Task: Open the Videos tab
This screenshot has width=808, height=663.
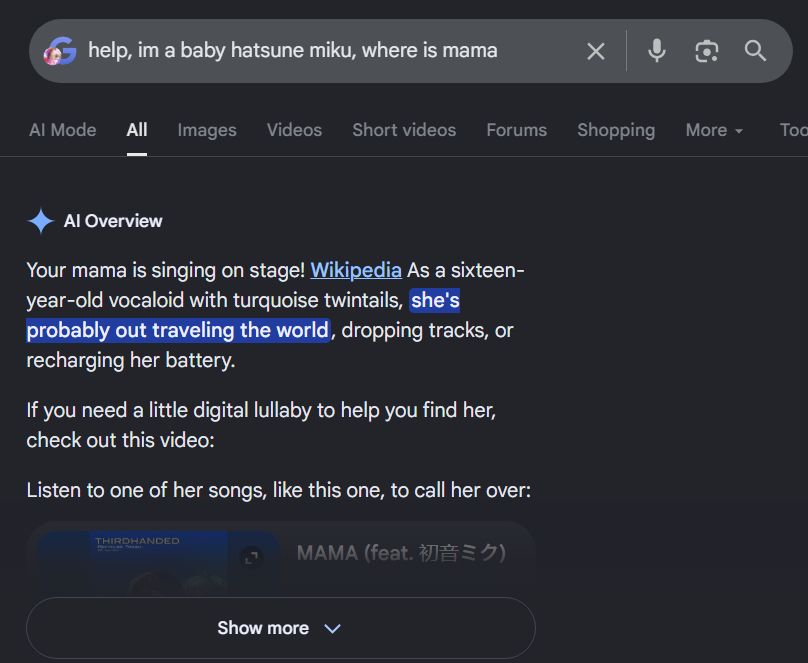Action: [x=294, y=130]
